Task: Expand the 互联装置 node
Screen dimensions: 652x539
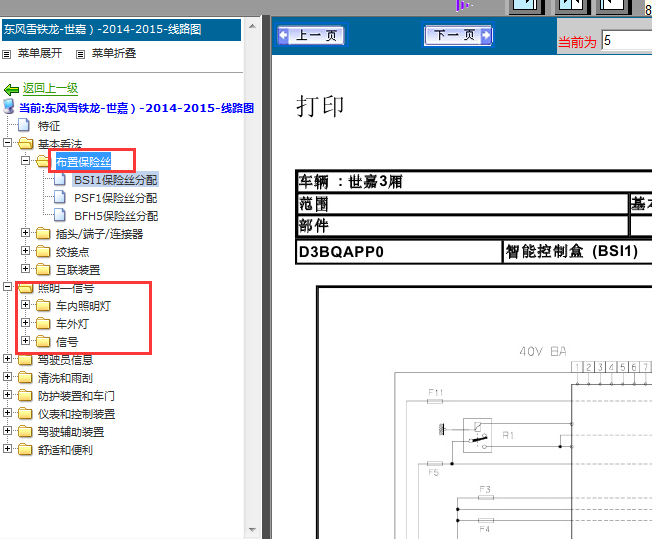Action: point(25,269)
